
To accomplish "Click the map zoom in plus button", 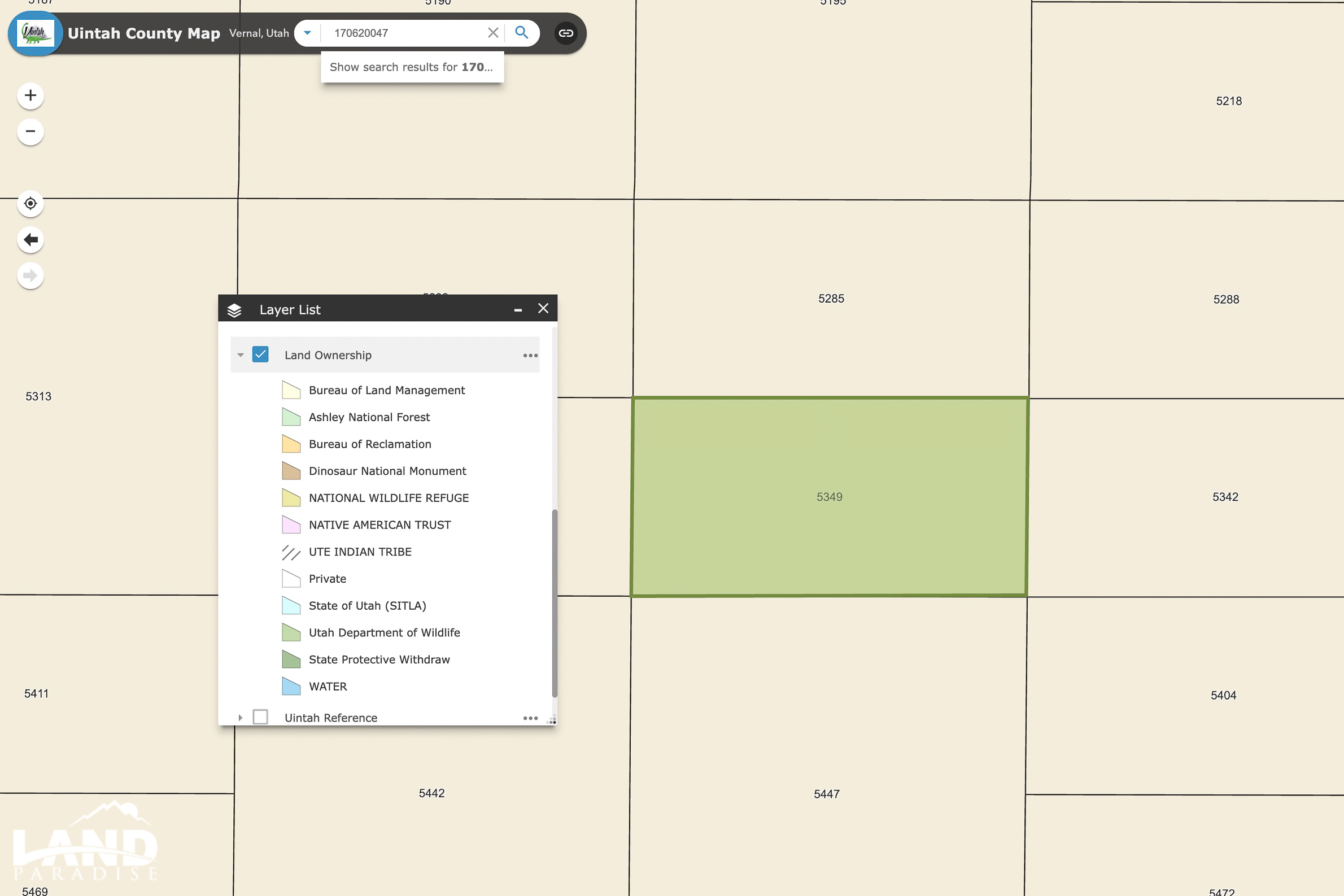I will click(x=30, y=95).
